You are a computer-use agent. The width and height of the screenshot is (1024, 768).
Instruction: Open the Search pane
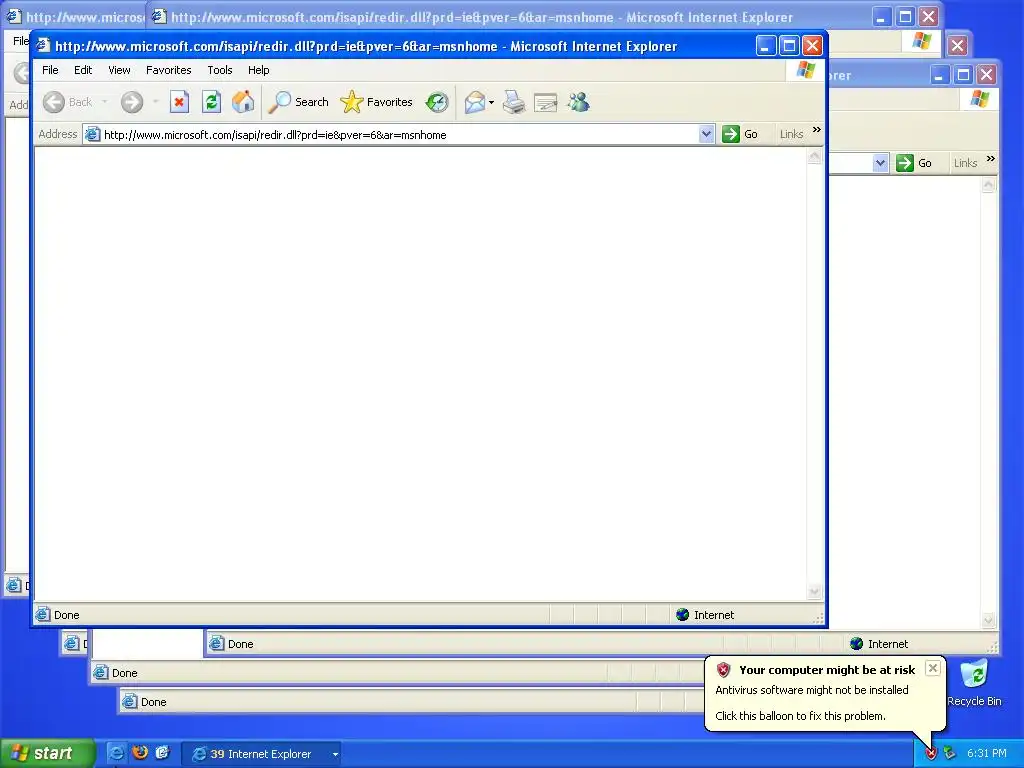coord(299,102)
